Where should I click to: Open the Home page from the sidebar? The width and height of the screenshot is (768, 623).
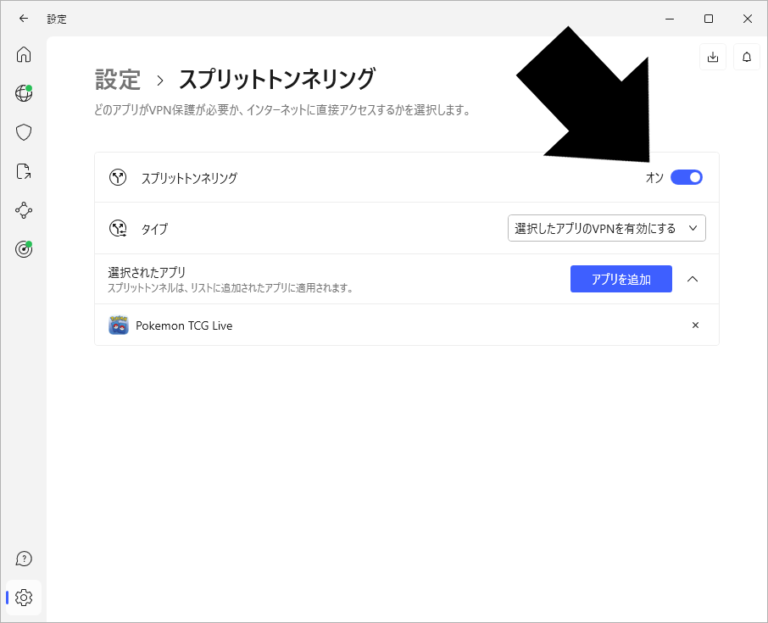[x=24, y=54]
